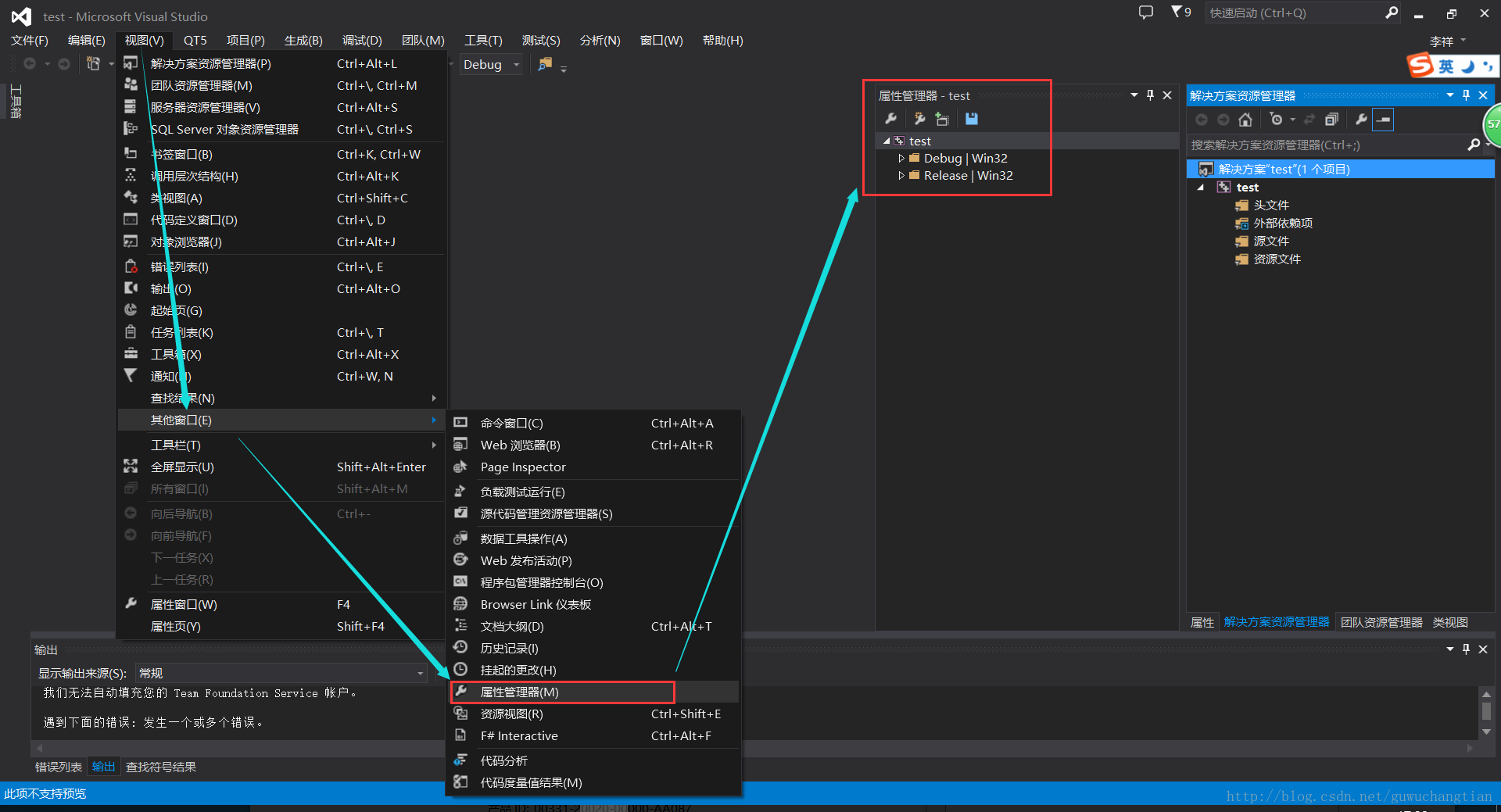
Task: Select 错误列表(I) menu item
Action: 281,266
